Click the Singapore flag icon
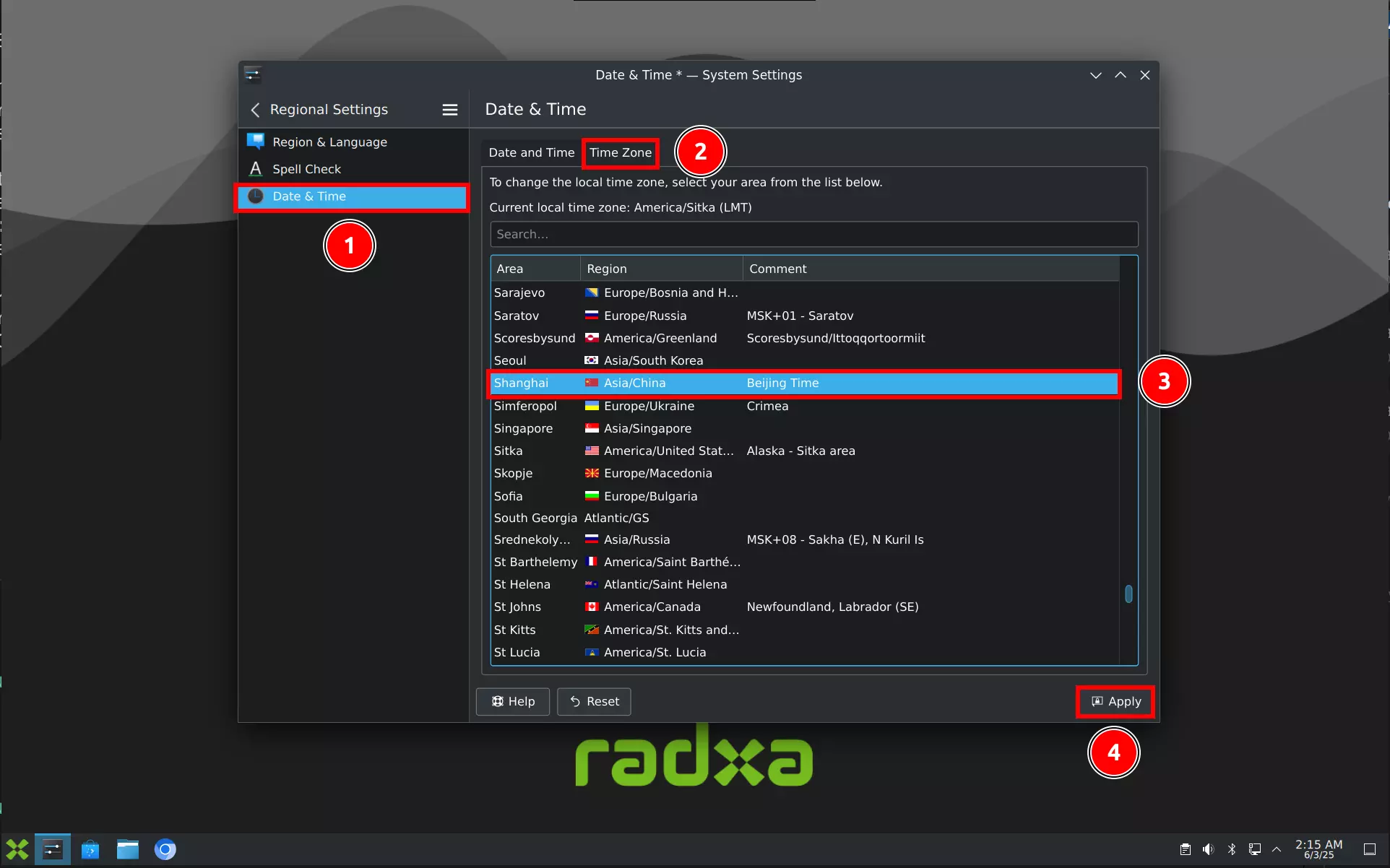Image resolution: width=1390 pixels, height=868 pixels. coord(592,428)
